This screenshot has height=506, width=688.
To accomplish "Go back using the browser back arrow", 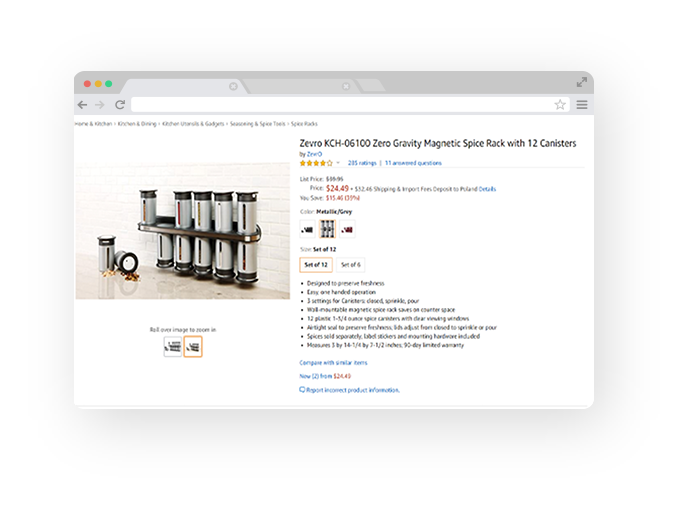I will tap(82, 105).
